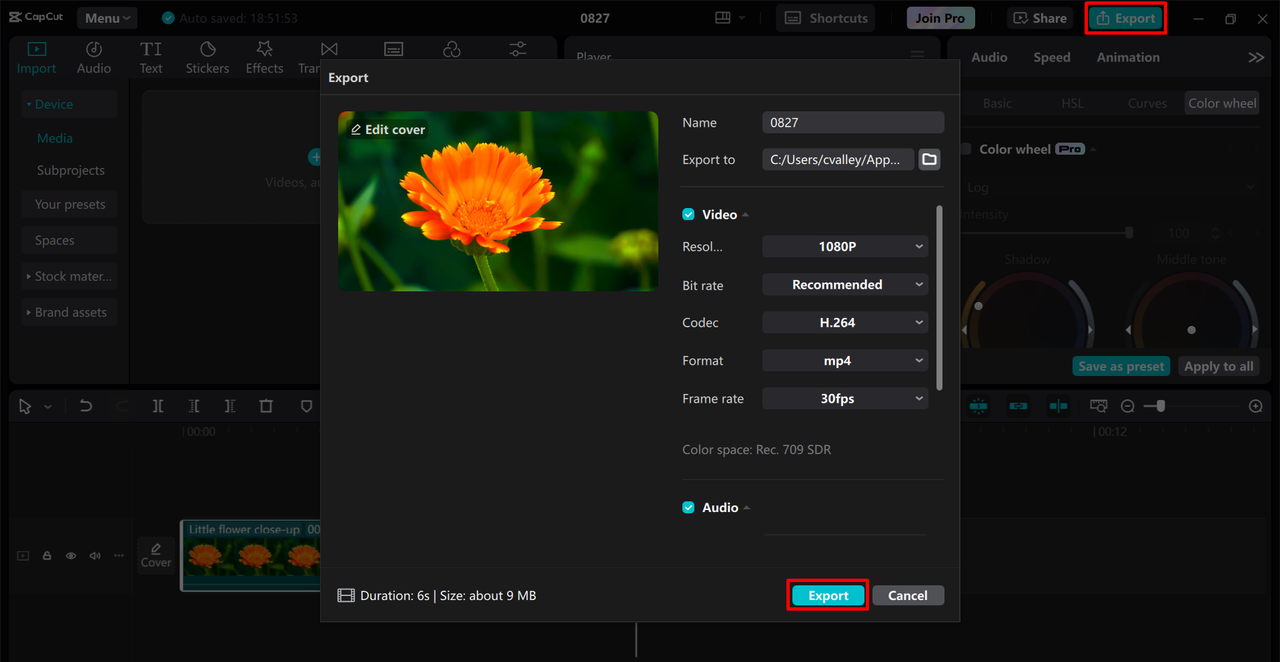
Task: Use the Delete left trim tool
Action: 194,406
